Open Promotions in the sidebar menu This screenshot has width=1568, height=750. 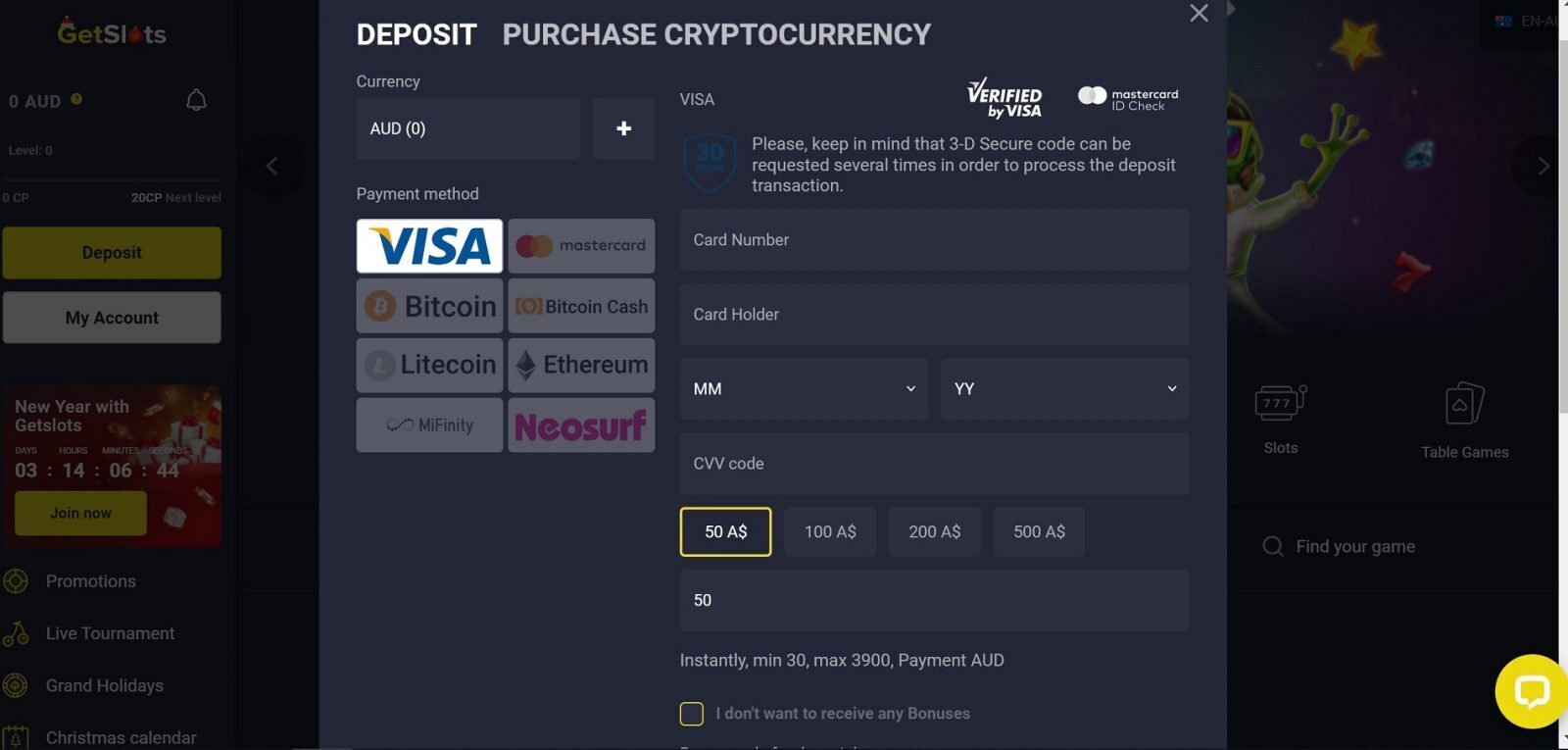tap(91, 581)
